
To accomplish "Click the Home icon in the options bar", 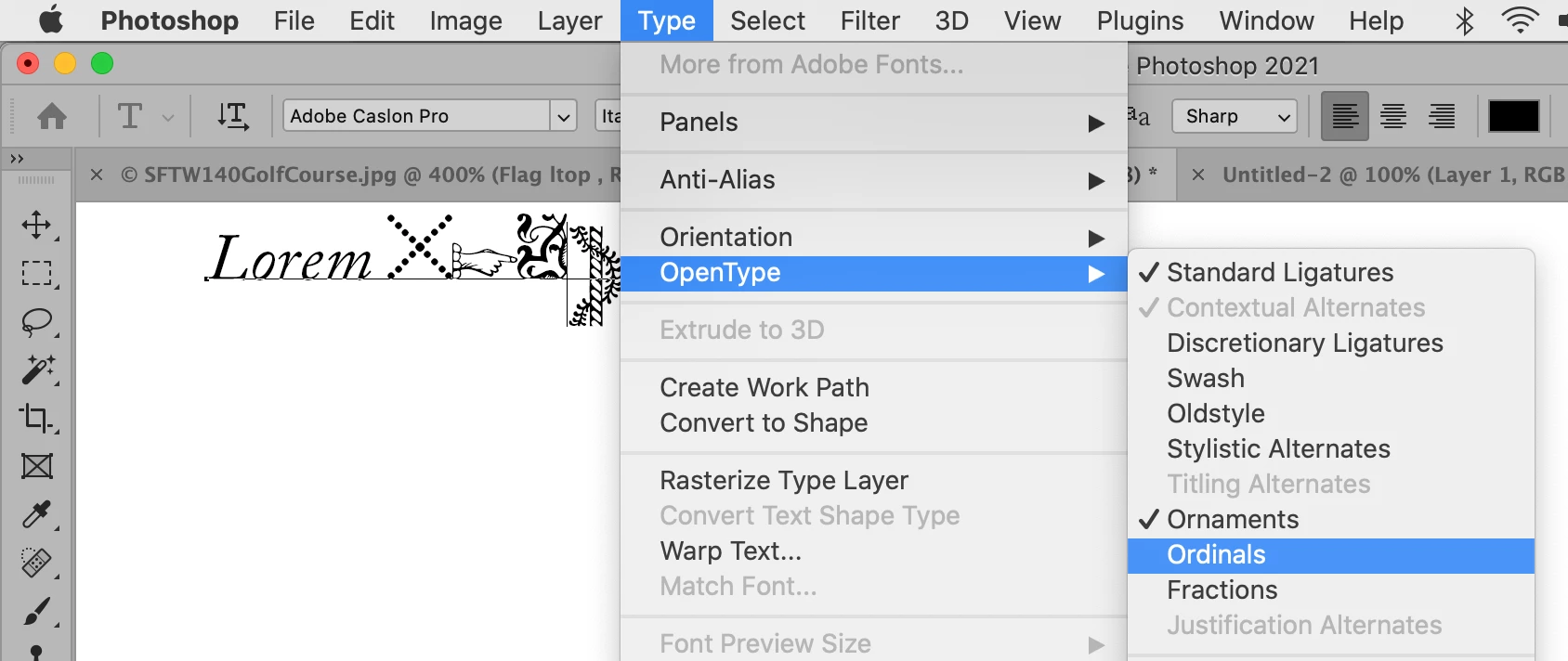I will coord(52,116).
